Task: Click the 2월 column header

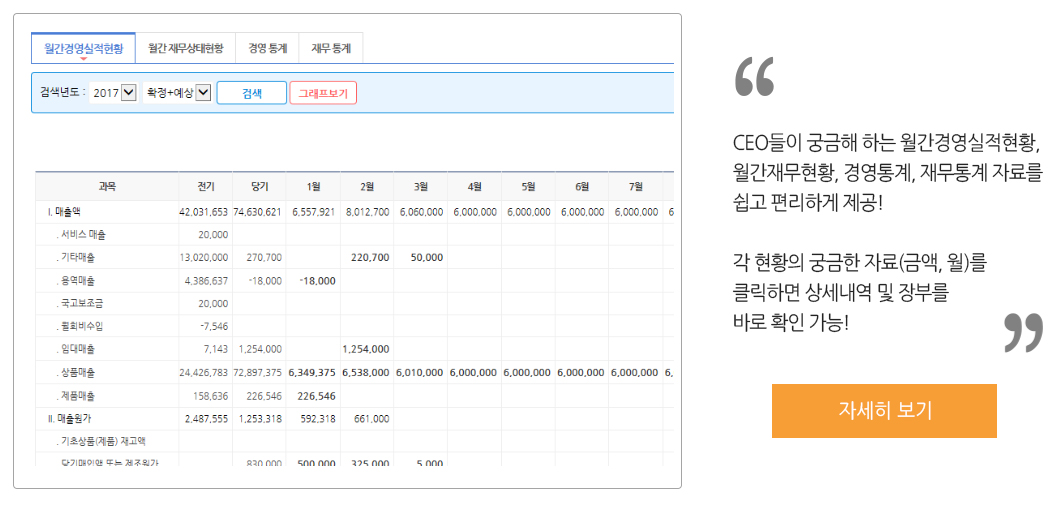Action: [367, 186]
